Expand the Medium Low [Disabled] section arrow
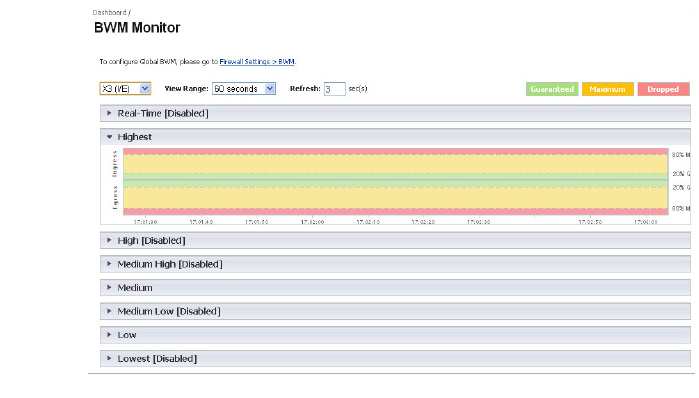Screen dimensions: 699x398 pos(109,311)
